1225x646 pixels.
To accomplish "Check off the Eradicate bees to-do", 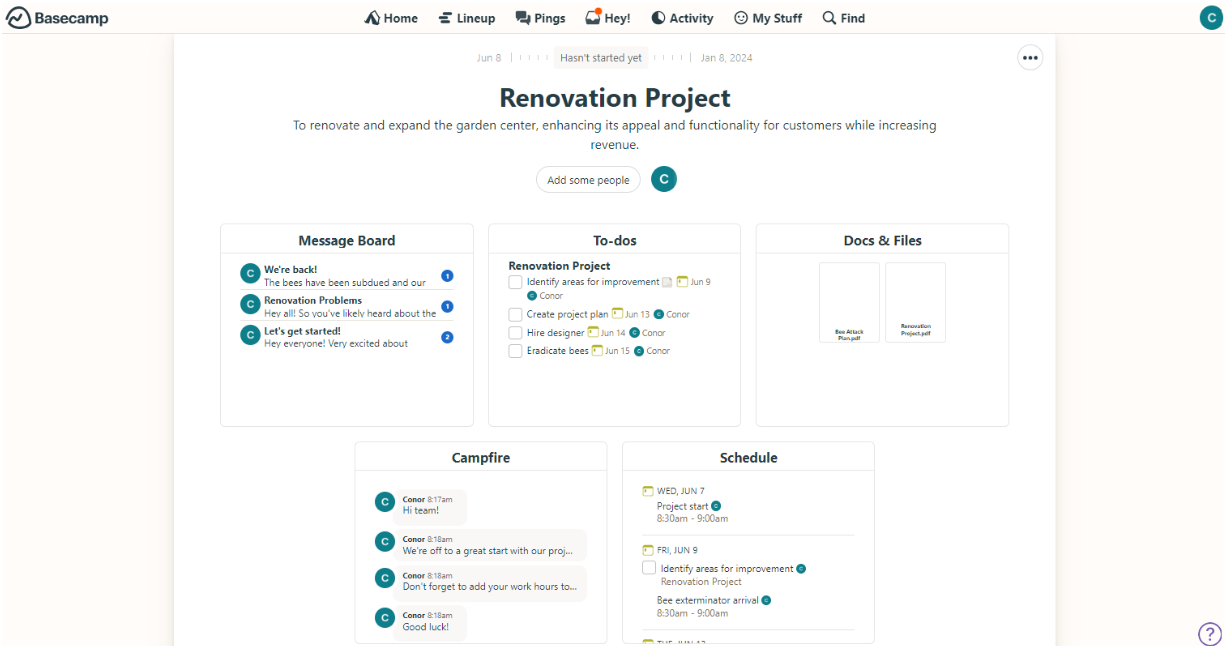I will [515, 351].
